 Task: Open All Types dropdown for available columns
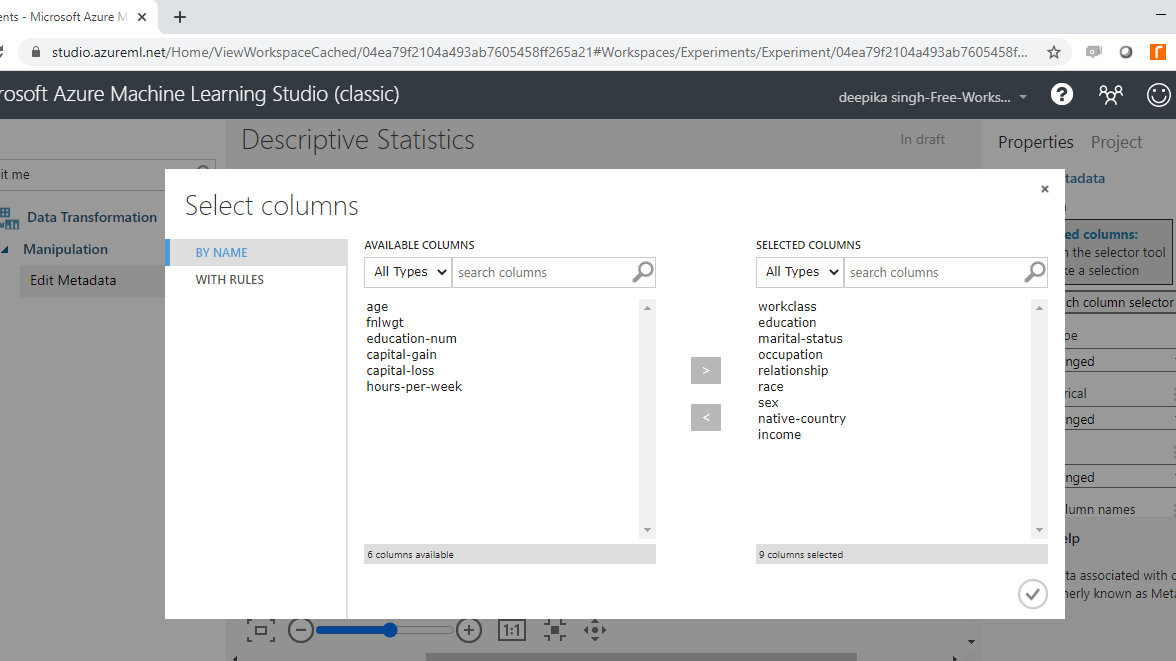[x=409, y=272]
